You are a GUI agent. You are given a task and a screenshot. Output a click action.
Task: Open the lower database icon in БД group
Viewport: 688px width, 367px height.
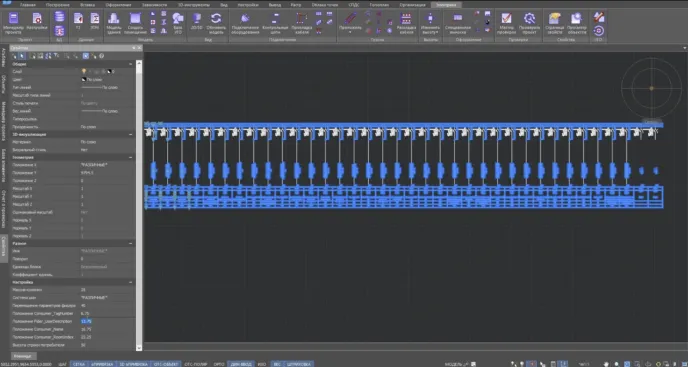point(60,31)
